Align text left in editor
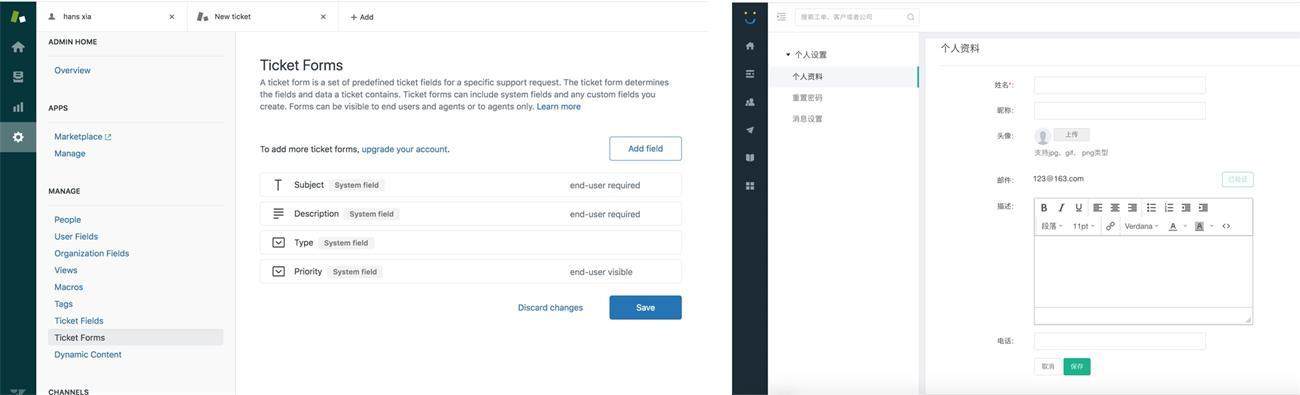This screenshot has width=1300, height=395. click(x=1098, y=208)
